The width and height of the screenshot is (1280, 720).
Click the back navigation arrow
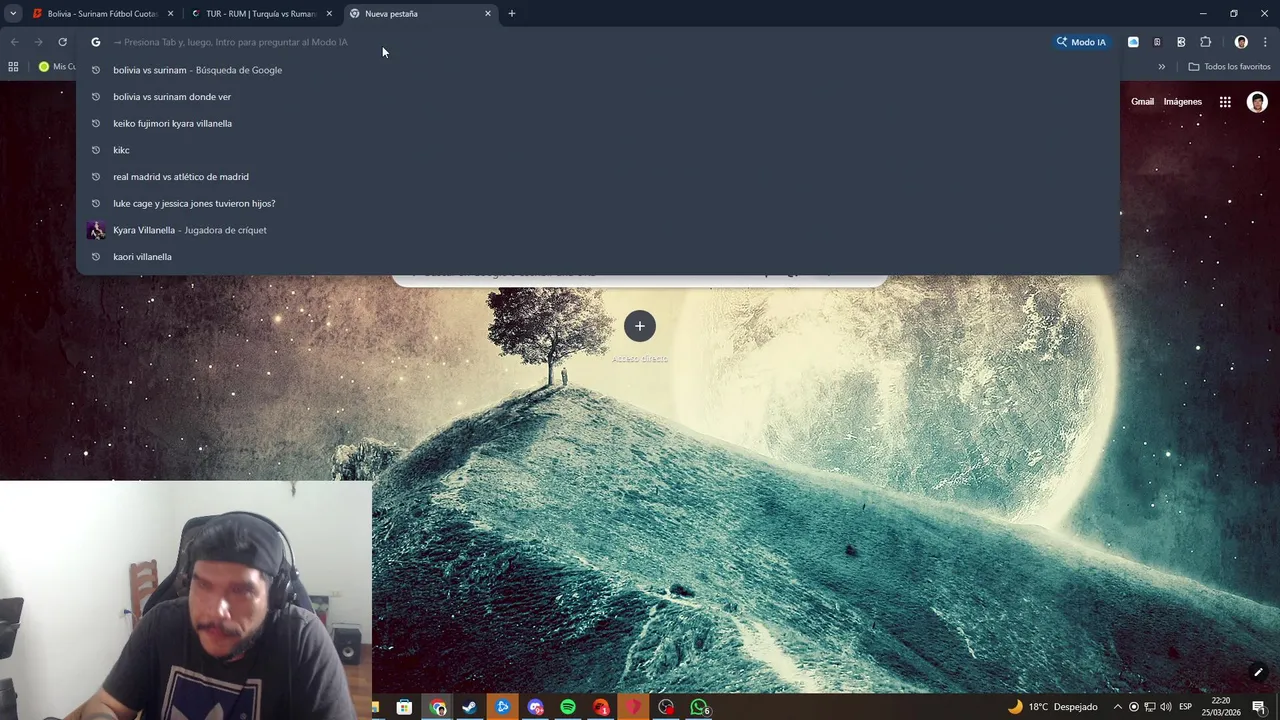[x=14, y=42]
